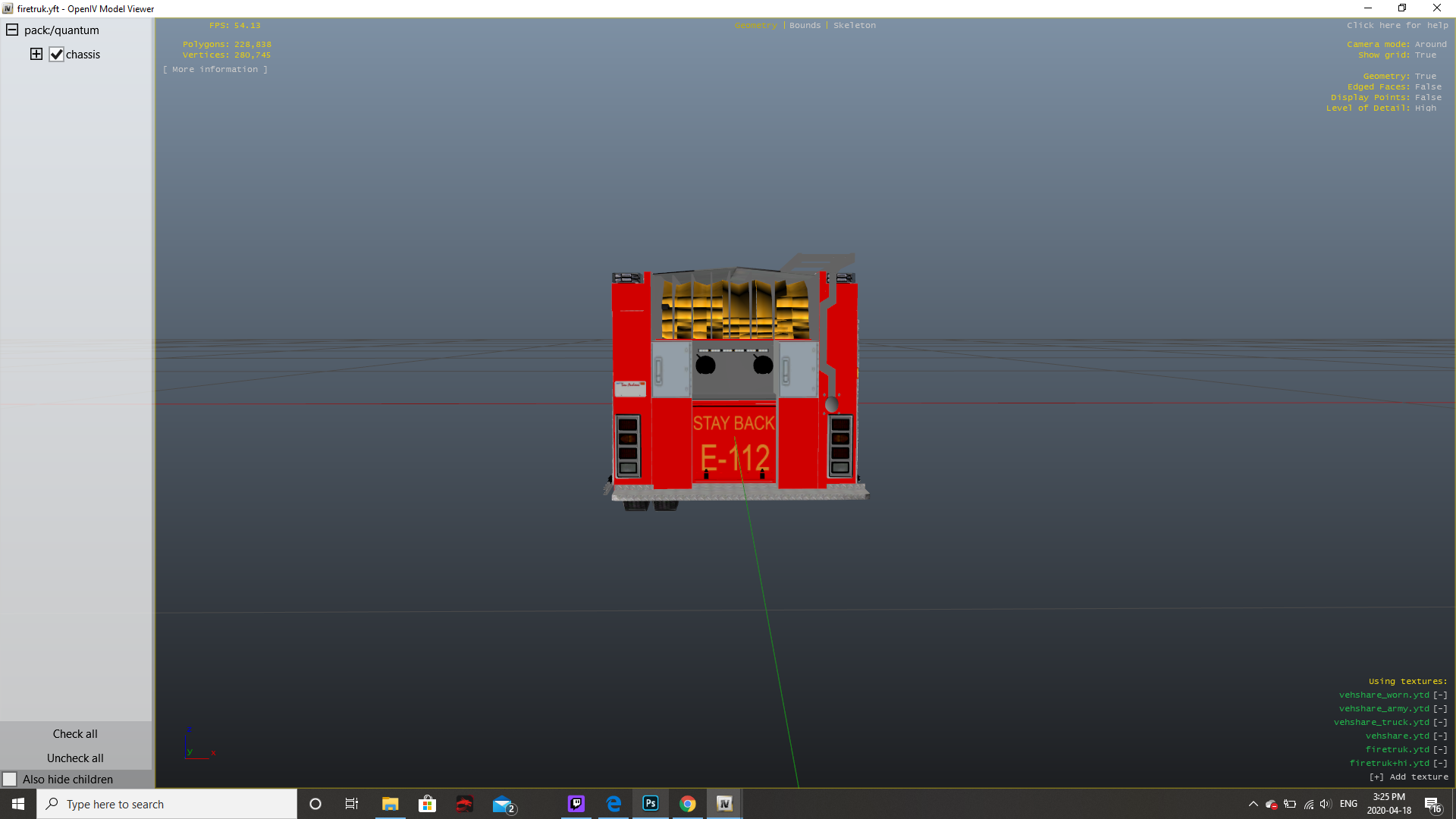Expand the chassis tree node
The image size is (1456, 819).
[36, 54]
